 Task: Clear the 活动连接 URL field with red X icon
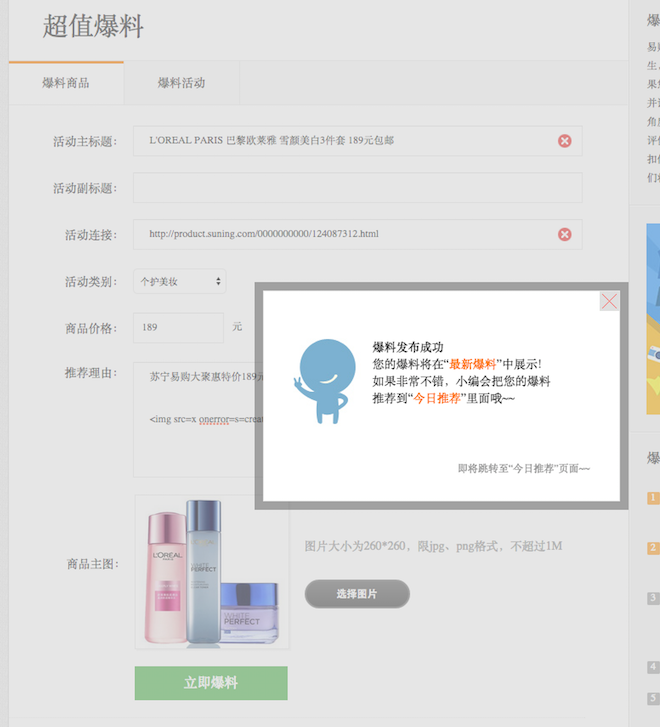point(564,235)
